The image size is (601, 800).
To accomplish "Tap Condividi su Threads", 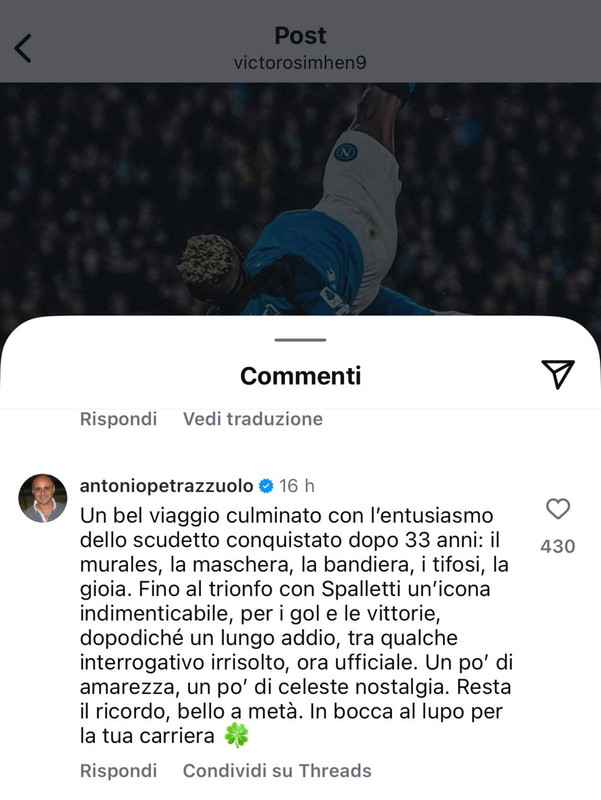I will [x=277, y=770].
